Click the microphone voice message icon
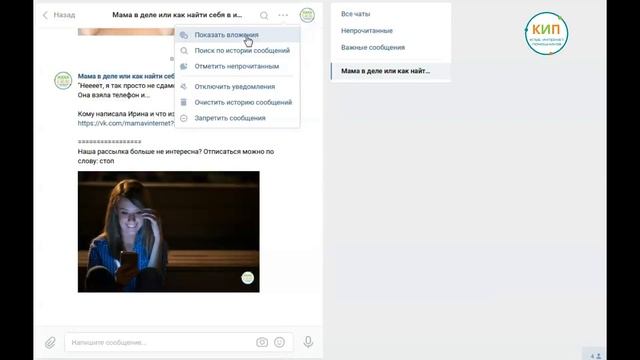Image resolution: width=640 pixels, height=360 pixels. coord(308,342)
